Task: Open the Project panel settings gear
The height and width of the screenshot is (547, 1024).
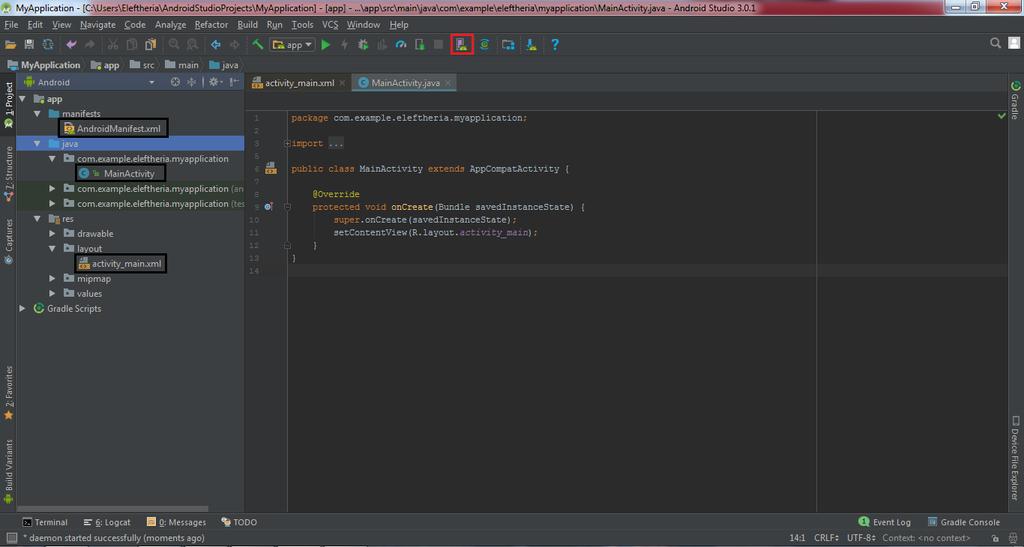Action: (214, 82)
